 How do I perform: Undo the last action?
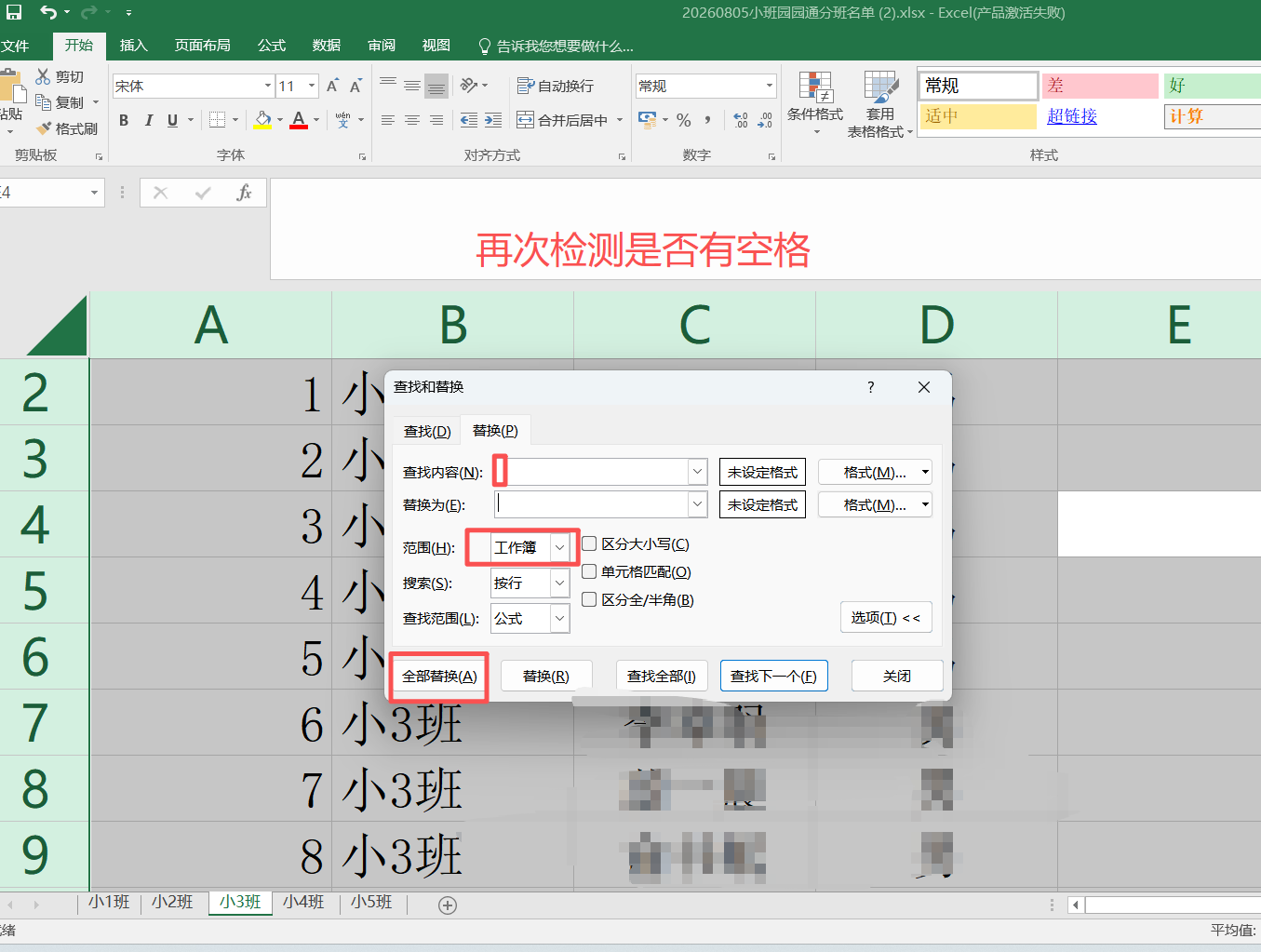tap(48, 12)
